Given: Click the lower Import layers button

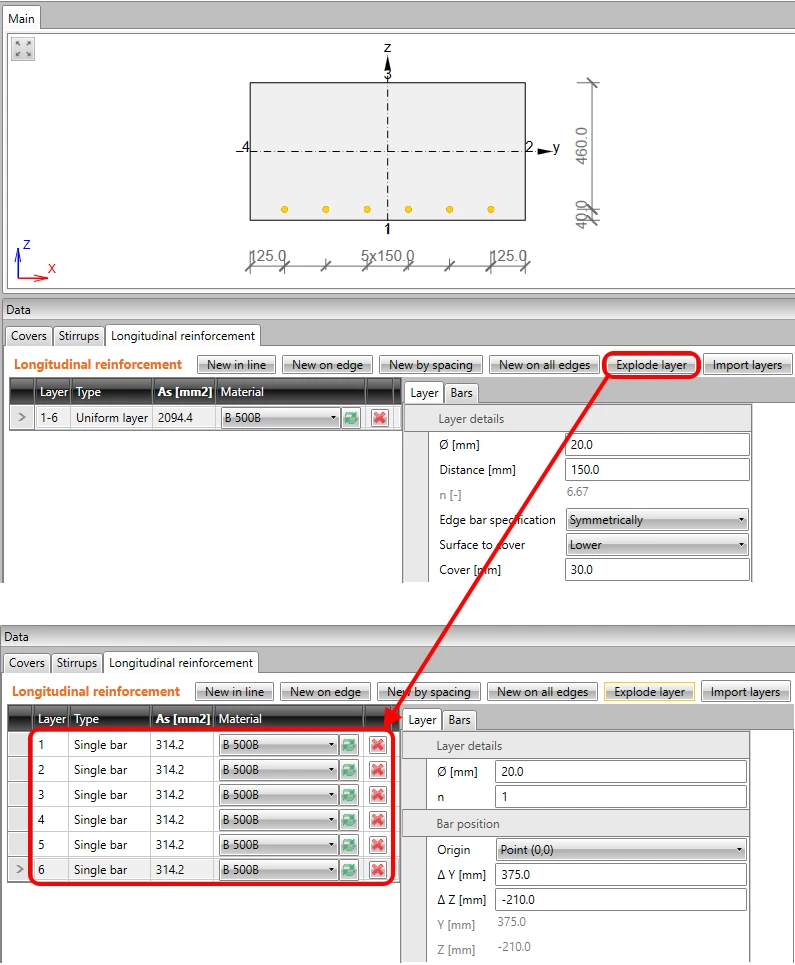Looking at the screenshot, I should [x=745, y=692].
